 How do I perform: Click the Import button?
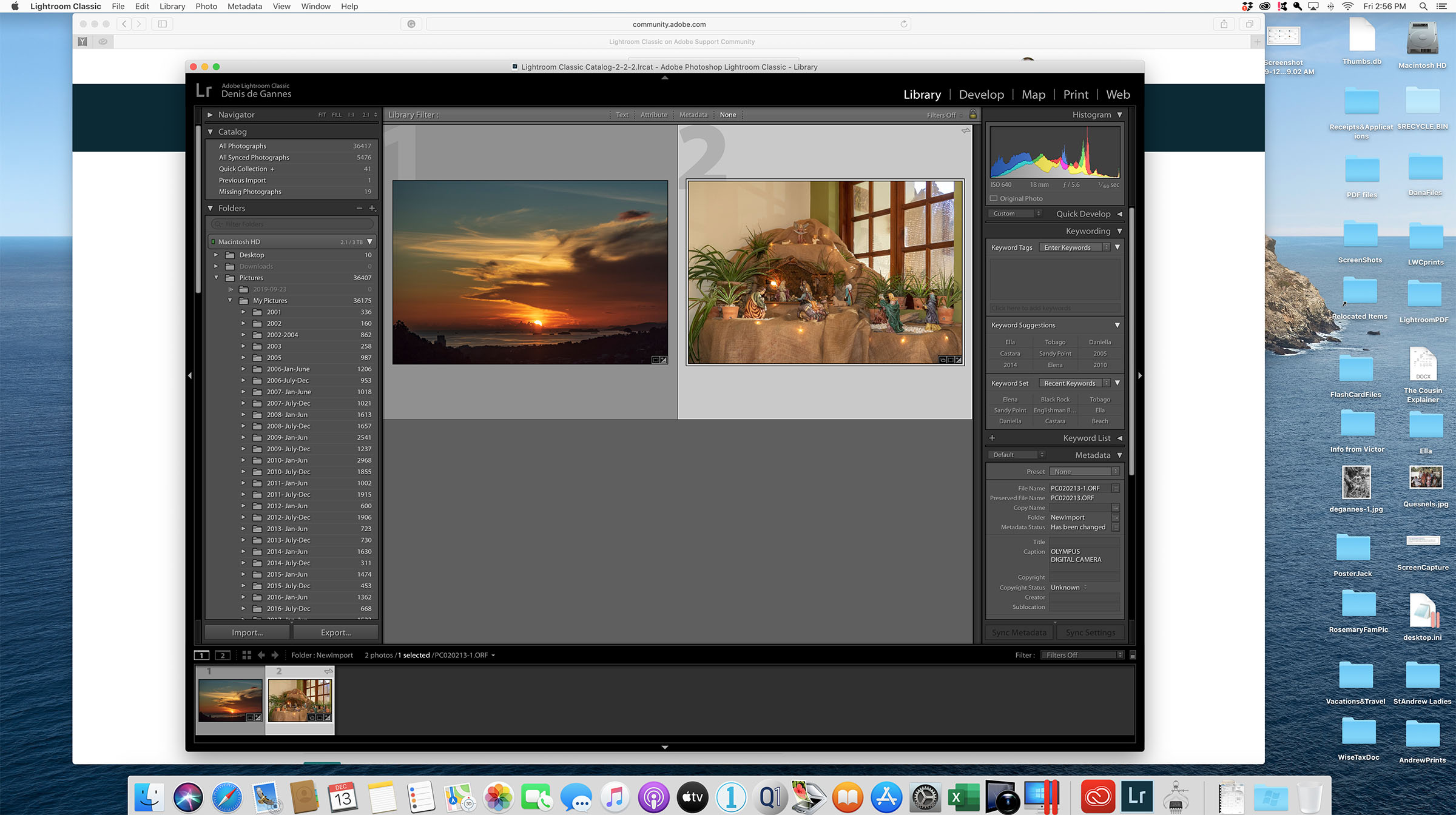coord(247,632)
